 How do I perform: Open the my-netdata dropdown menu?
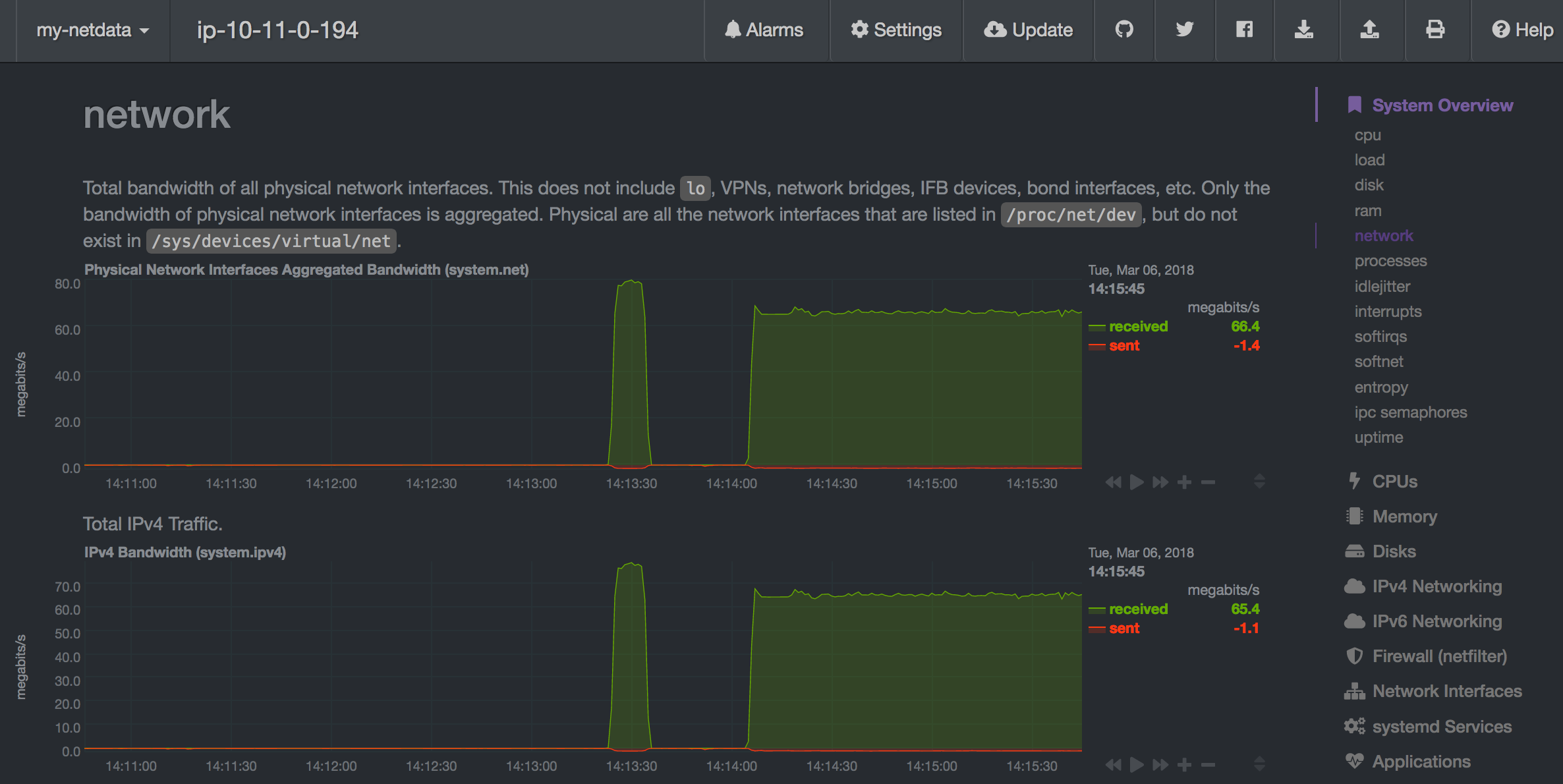pos(93,30)
